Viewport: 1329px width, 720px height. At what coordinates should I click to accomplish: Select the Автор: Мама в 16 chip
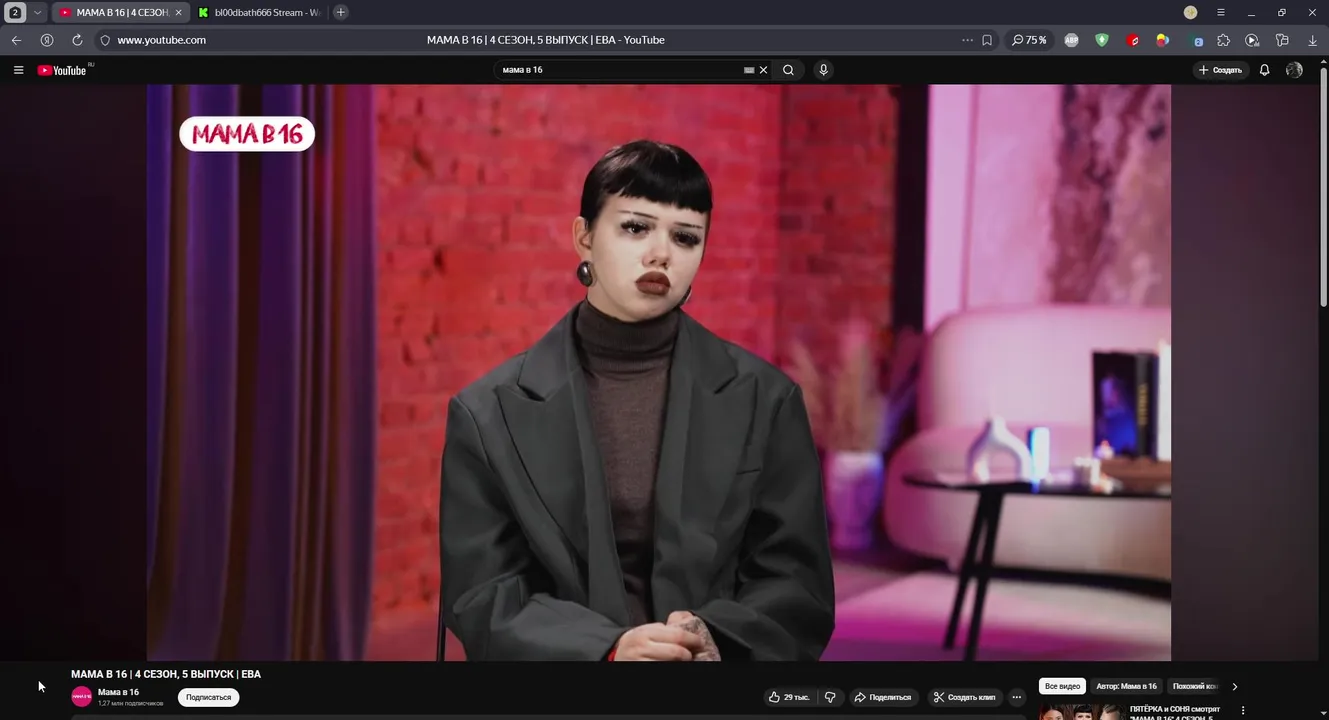point(1126,686)
